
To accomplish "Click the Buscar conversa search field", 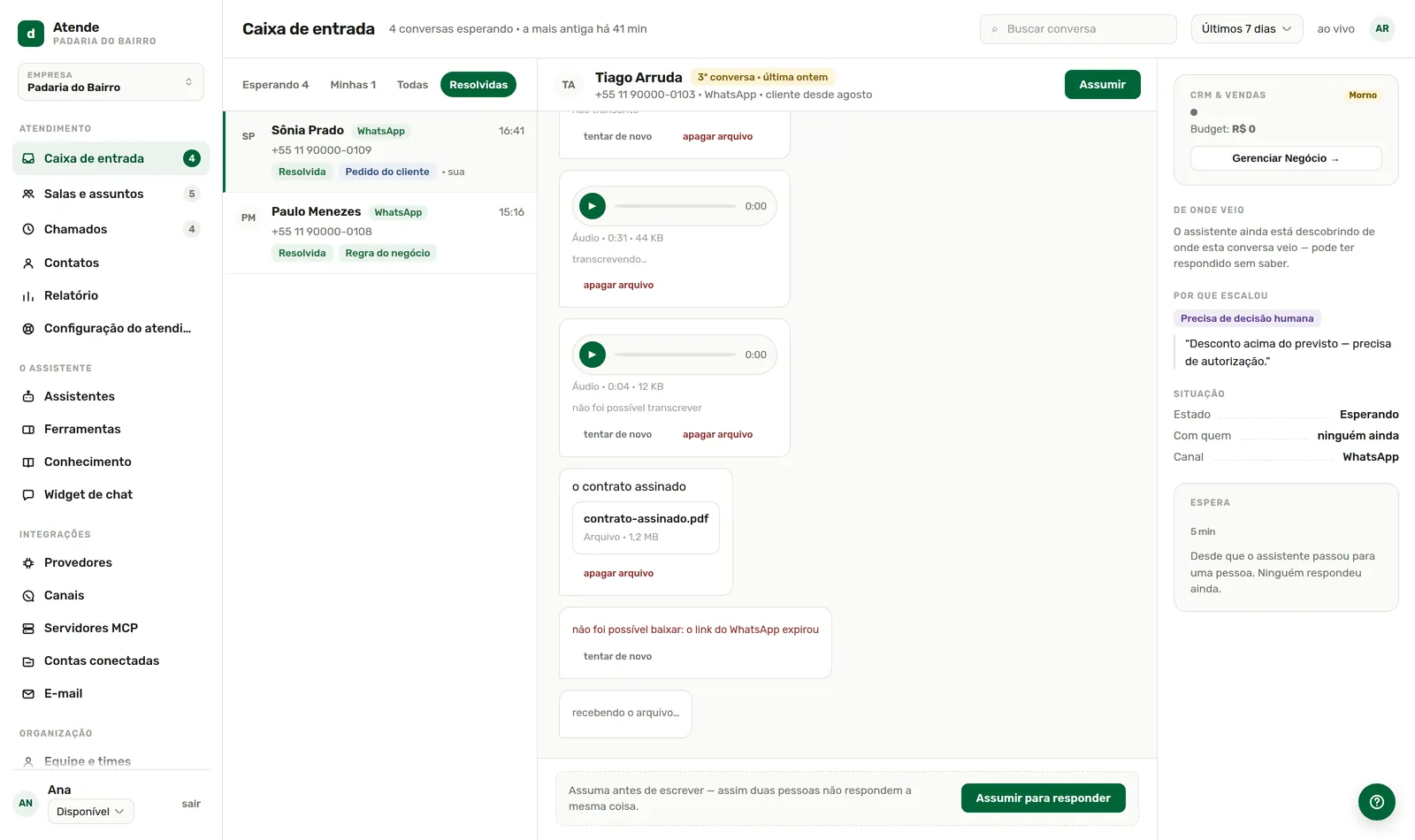I will [1078, 29].
